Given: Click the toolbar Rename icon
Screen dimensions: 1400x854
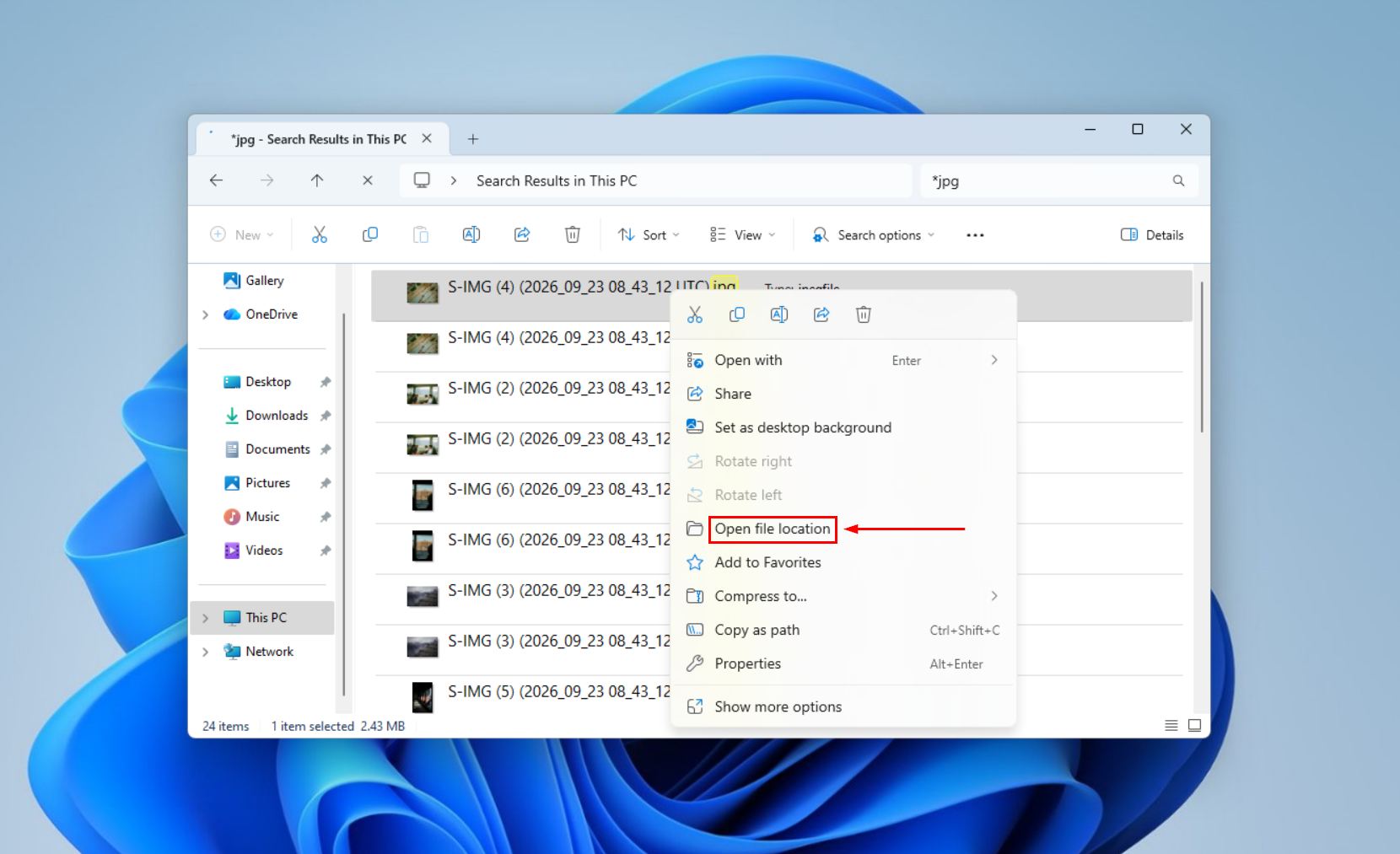Looking at the screenshot, I should (471, 235).
